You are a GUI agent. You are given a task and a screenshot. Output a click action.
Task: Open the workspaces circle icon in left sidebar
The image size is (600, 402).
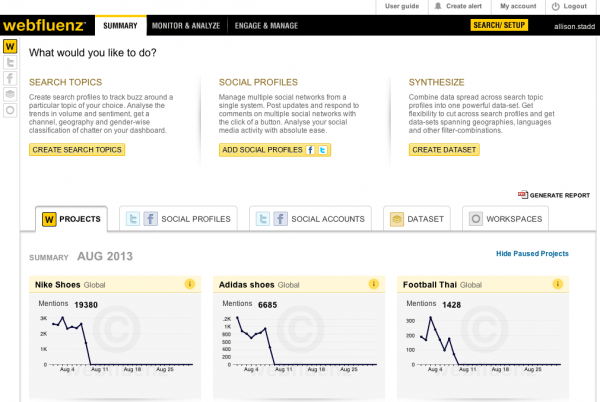[10, 111]
